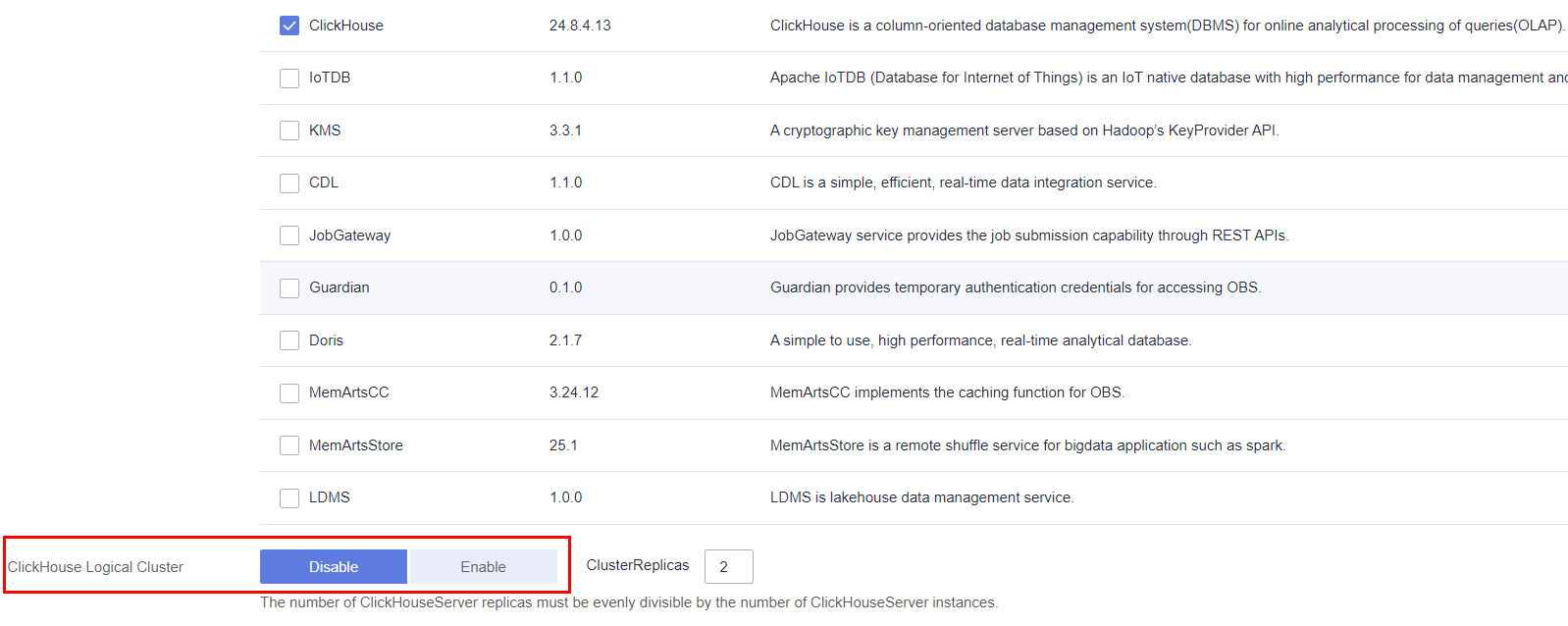Click the JobGateway row description
The width and height of the screenshot is (1568, 626).
click(x=1028, y=235)
